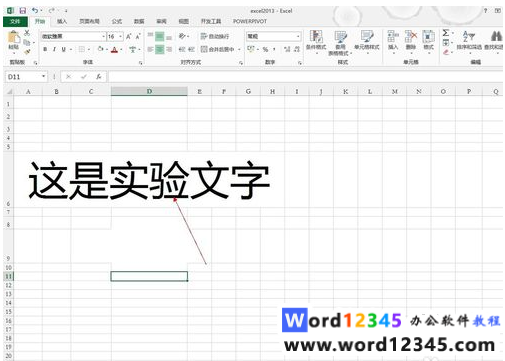Image resolution: width=505 pixels, height=361 pixels.
Task: Expand the Merge and Center dropdown arrow
Action: 239,49
